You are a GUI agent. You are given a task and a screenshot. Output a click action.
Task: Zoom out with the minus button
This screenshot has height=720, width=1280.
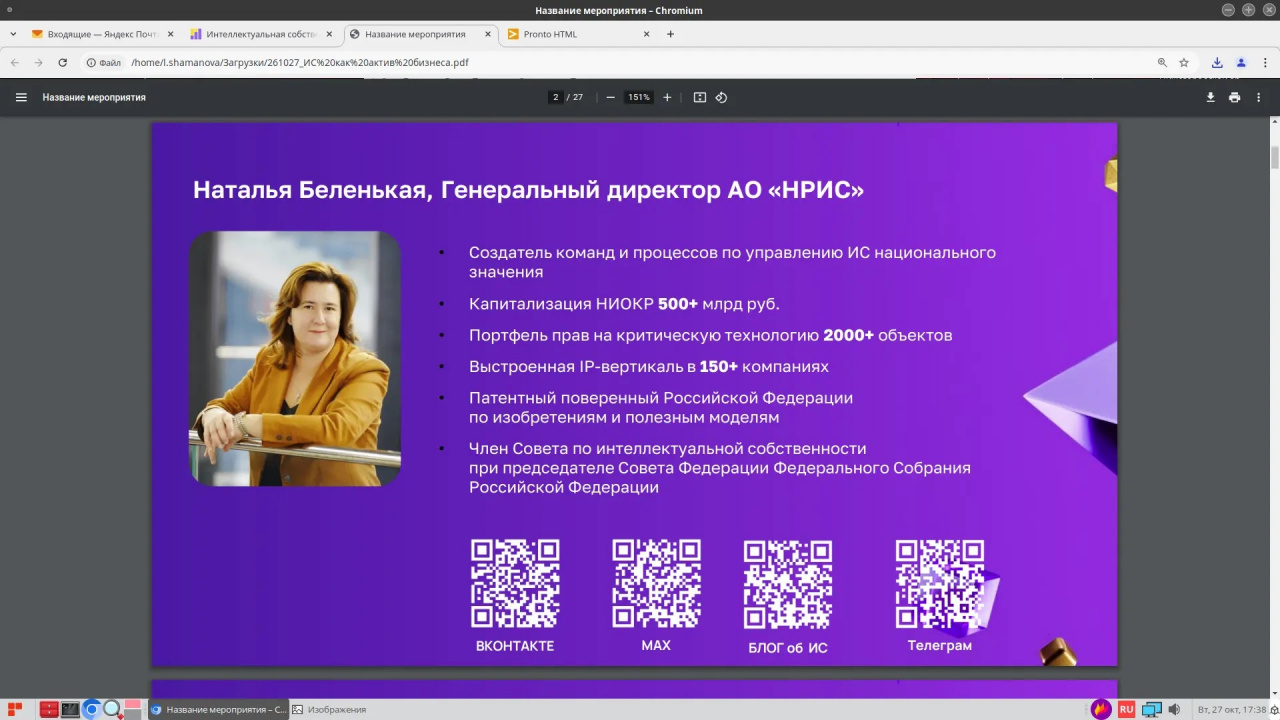point(610,97)
